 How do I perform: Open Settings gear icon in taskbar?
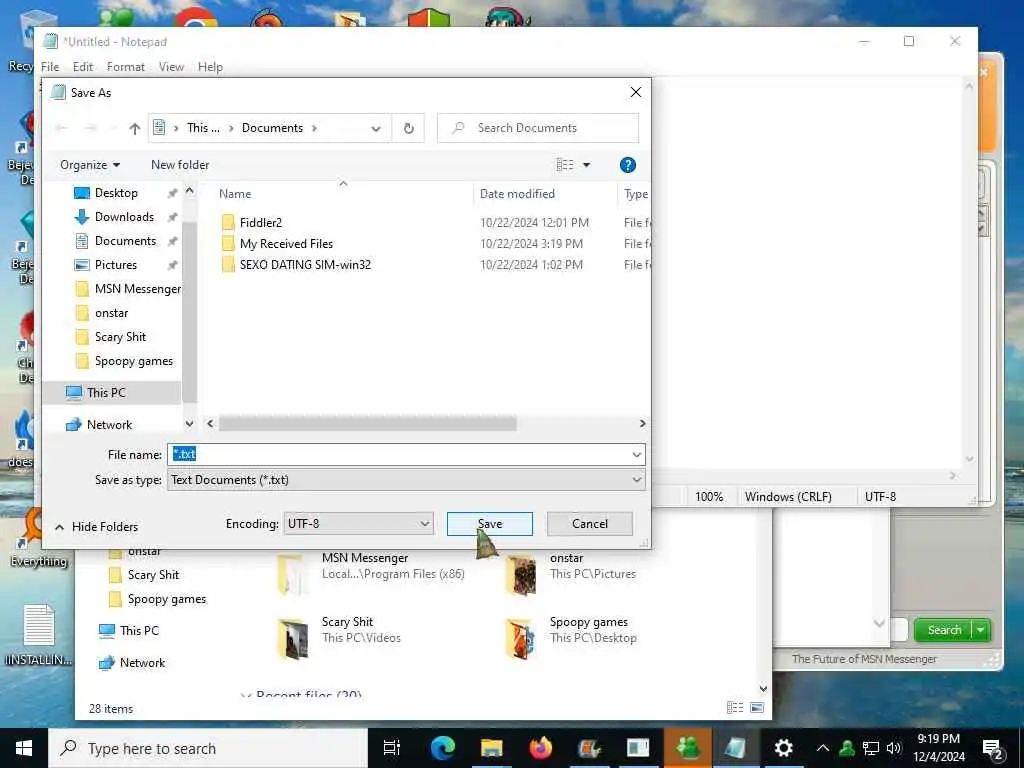(784, 748)
